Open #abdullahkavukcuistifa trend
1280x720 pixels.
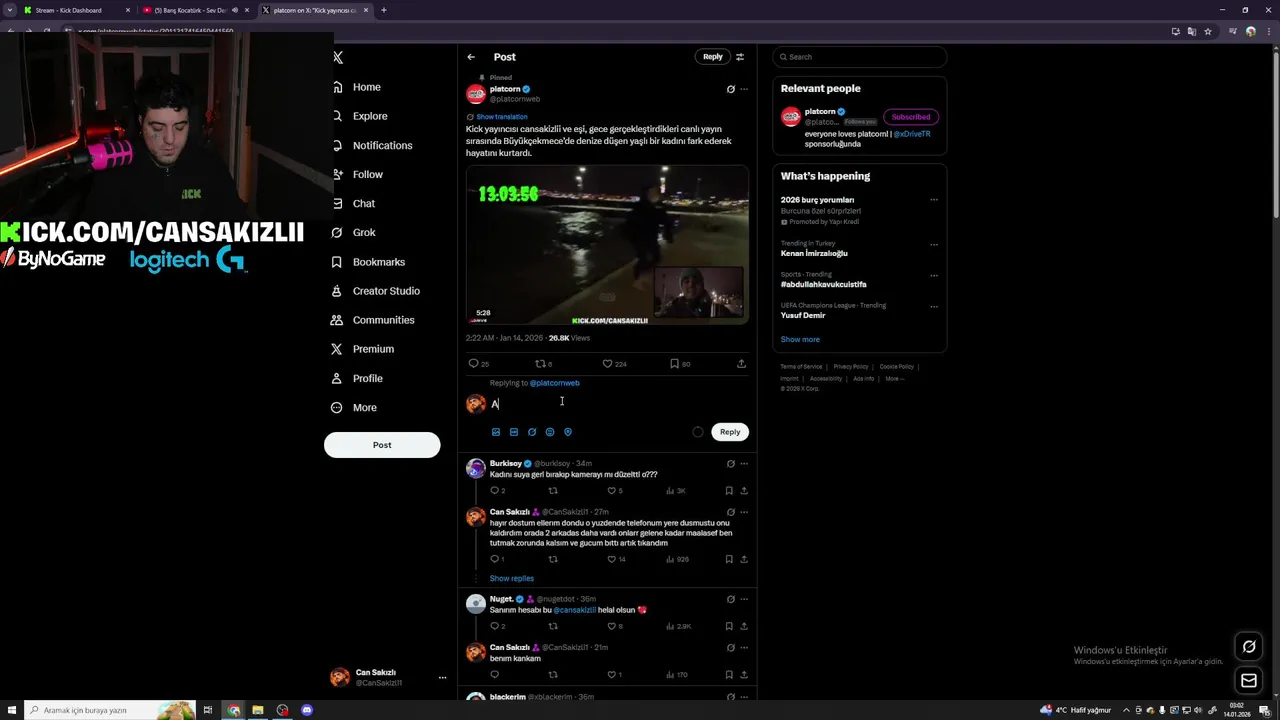click(823, 285)
